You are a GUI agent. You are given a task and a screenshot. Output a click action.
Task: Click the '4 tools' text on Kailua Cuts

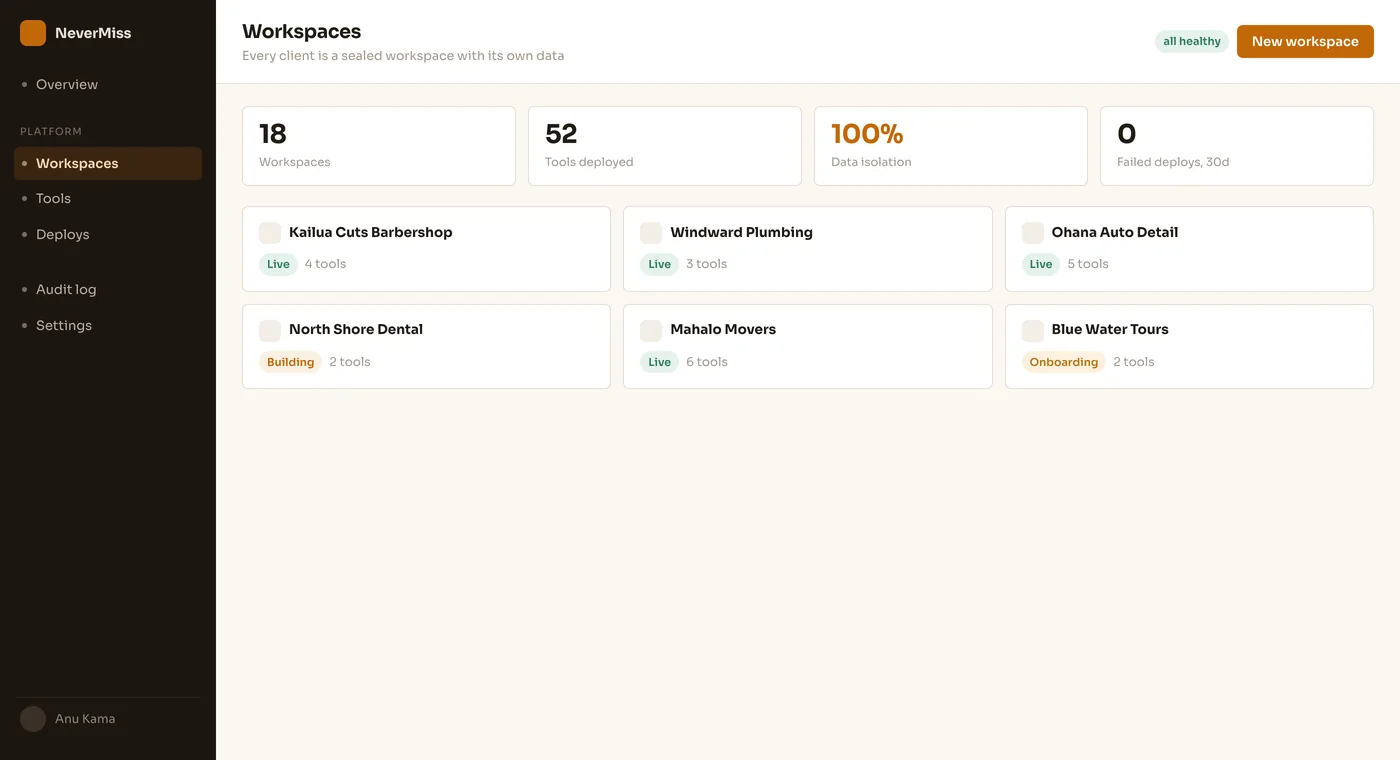click(x=325, y=264)
